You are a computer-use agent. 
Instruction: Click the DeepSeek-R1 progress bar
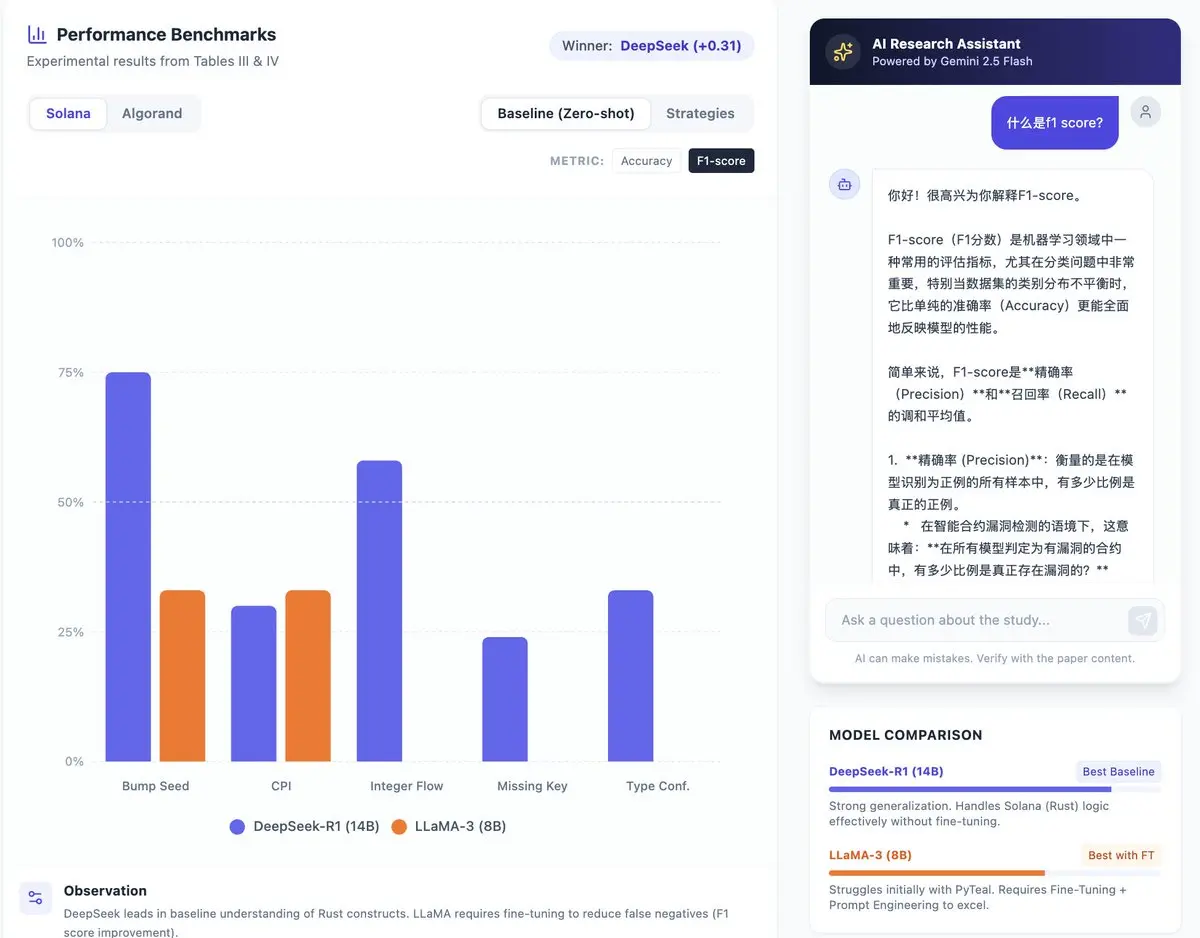tap(995, 789)
